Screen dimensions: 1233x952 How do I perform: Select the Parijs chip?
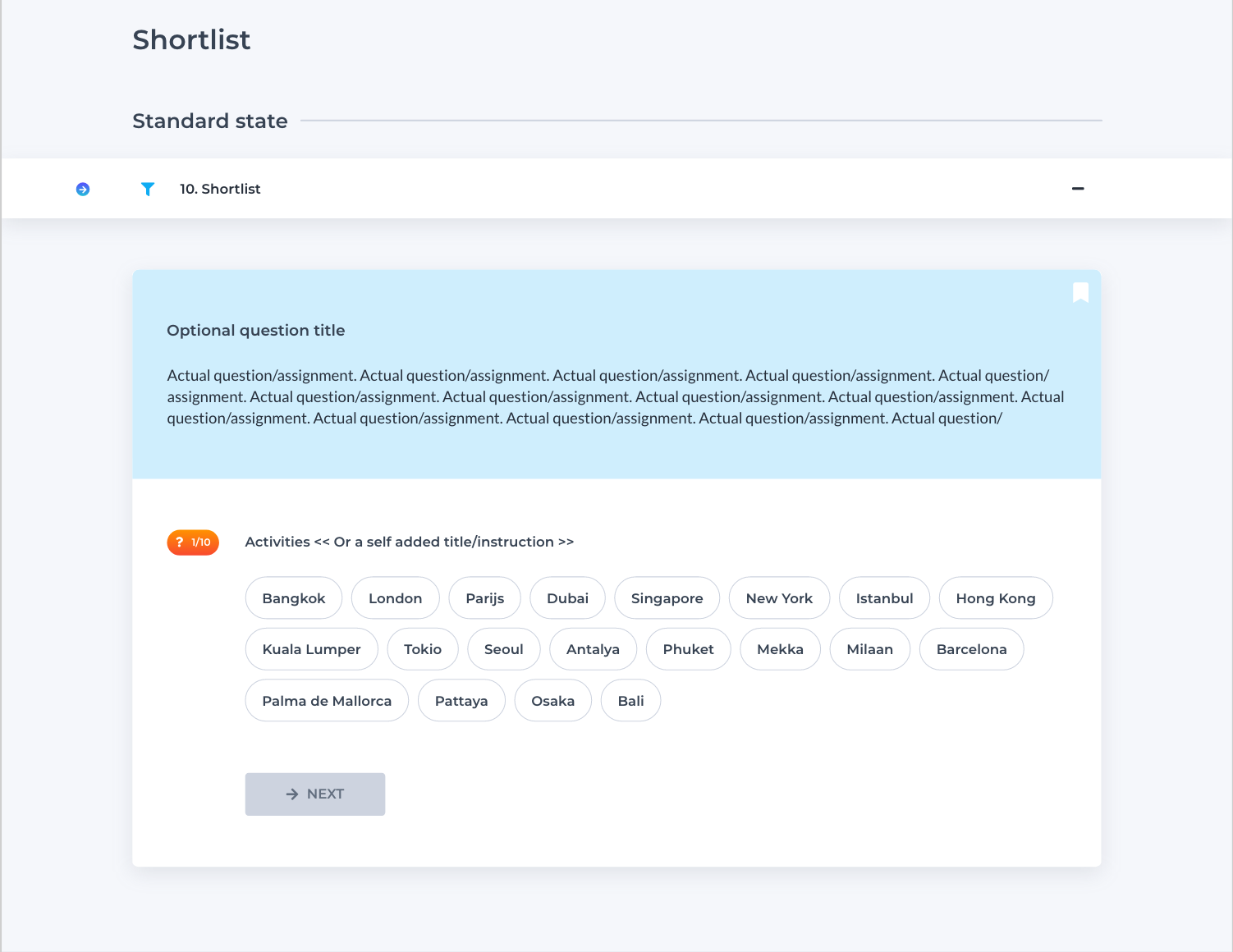(485, 598)
